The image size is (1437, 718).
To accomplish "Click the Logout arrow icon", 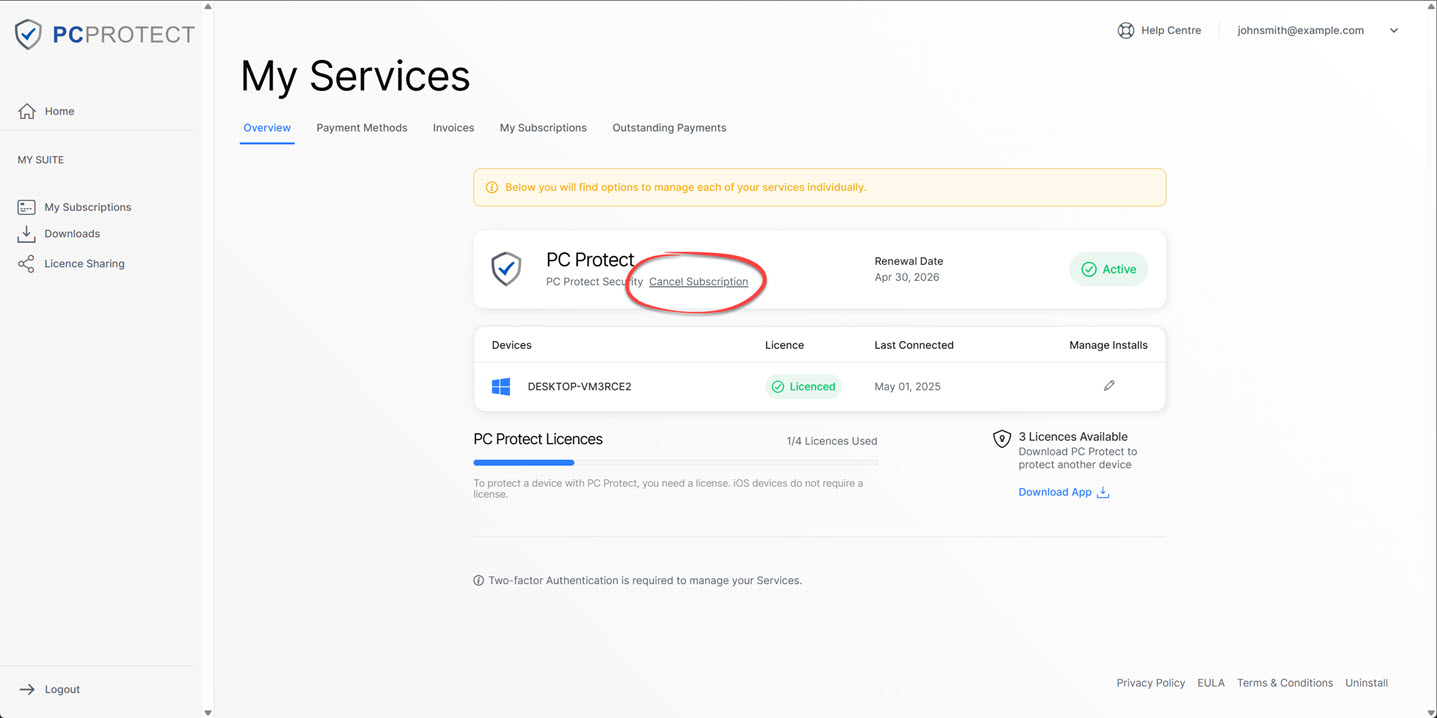I will click(x=27, y=689).
